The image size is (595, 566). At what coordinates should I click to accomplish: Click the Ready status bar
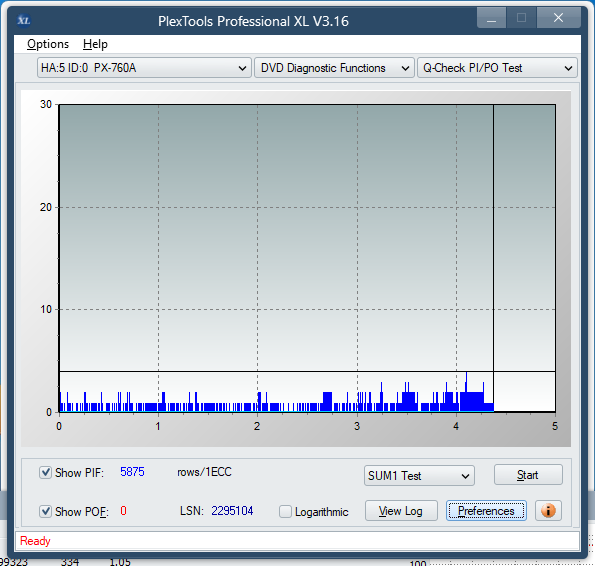coord(297,541)
